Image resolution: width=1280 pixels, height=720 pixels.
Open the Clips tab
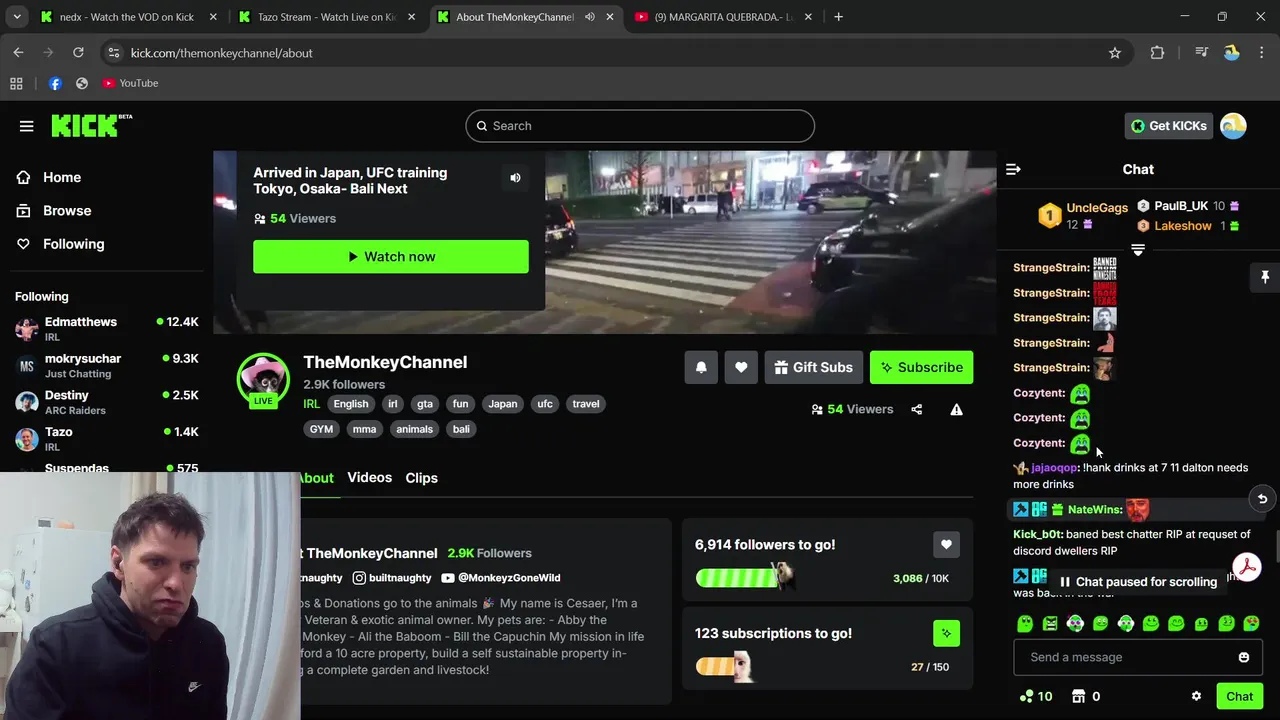tap(421, 478)
